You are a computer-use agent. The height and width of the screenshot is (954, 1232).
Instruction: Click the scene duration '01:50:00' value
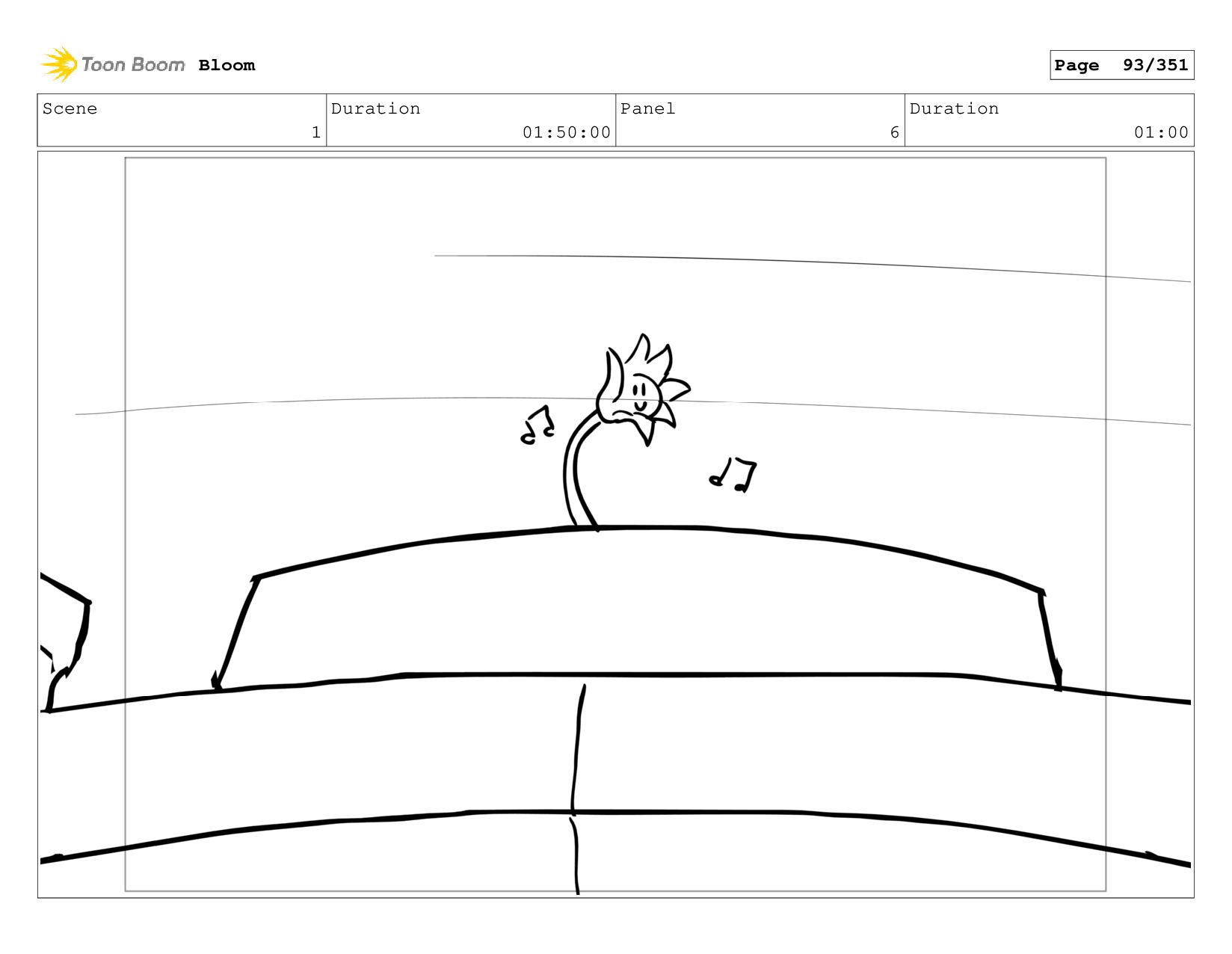coord(567,132)
